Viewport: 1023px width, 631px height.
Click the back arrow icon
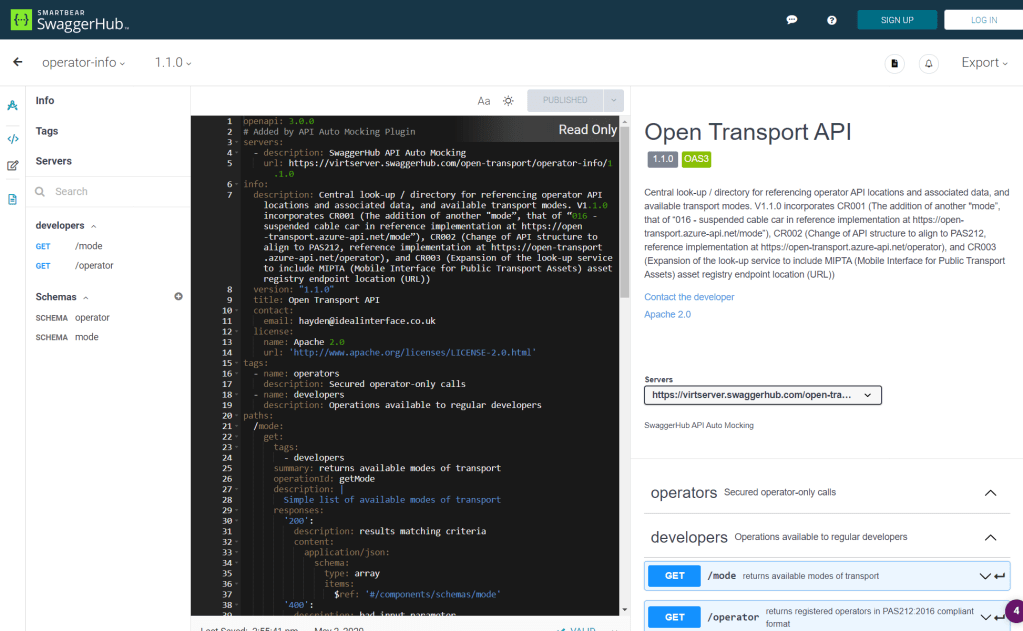coord(17,62)
